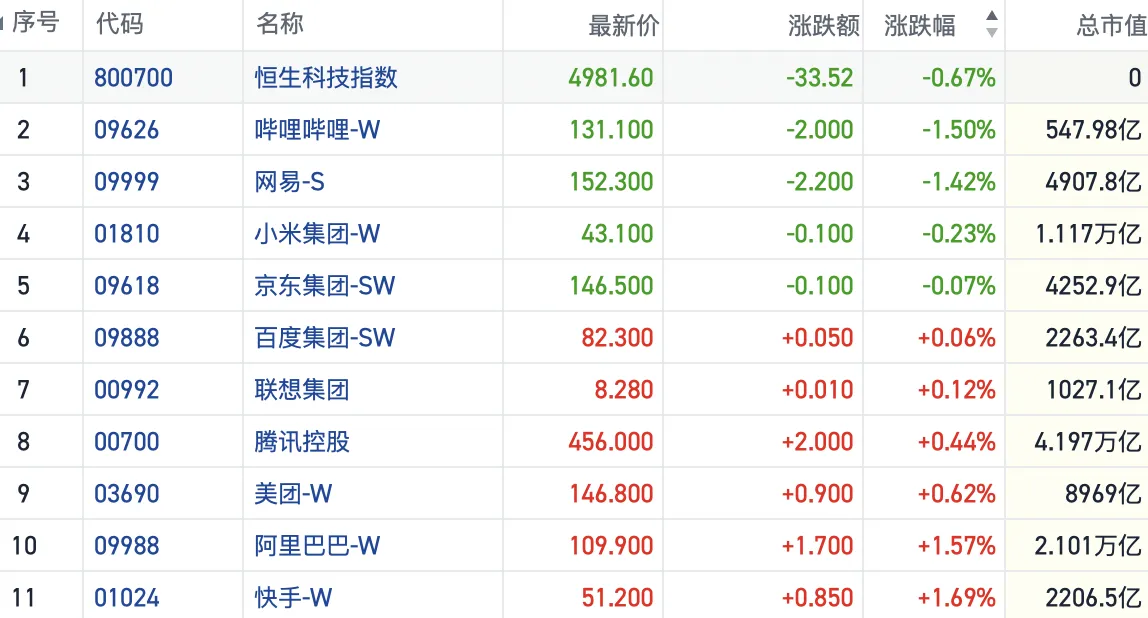Image resolution: width=1148 pixels, height=618 pixels.
Task: Open 哔哩哔哩-W stock page
Action: 317,130
